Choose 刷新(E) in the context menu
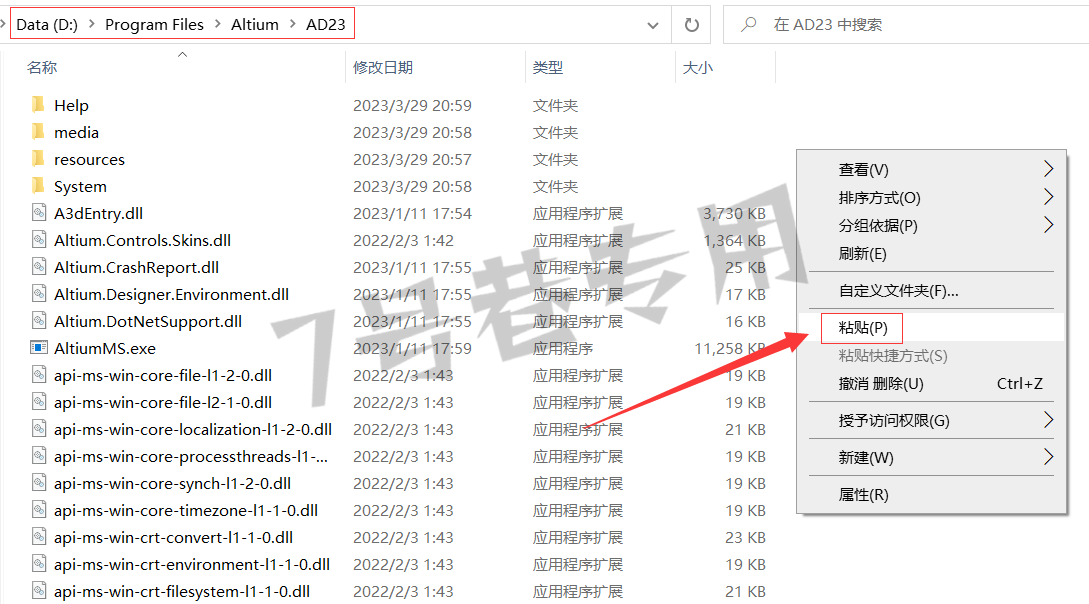The height and width of the screenshot is (604, 1089). (x=931, y=253)
